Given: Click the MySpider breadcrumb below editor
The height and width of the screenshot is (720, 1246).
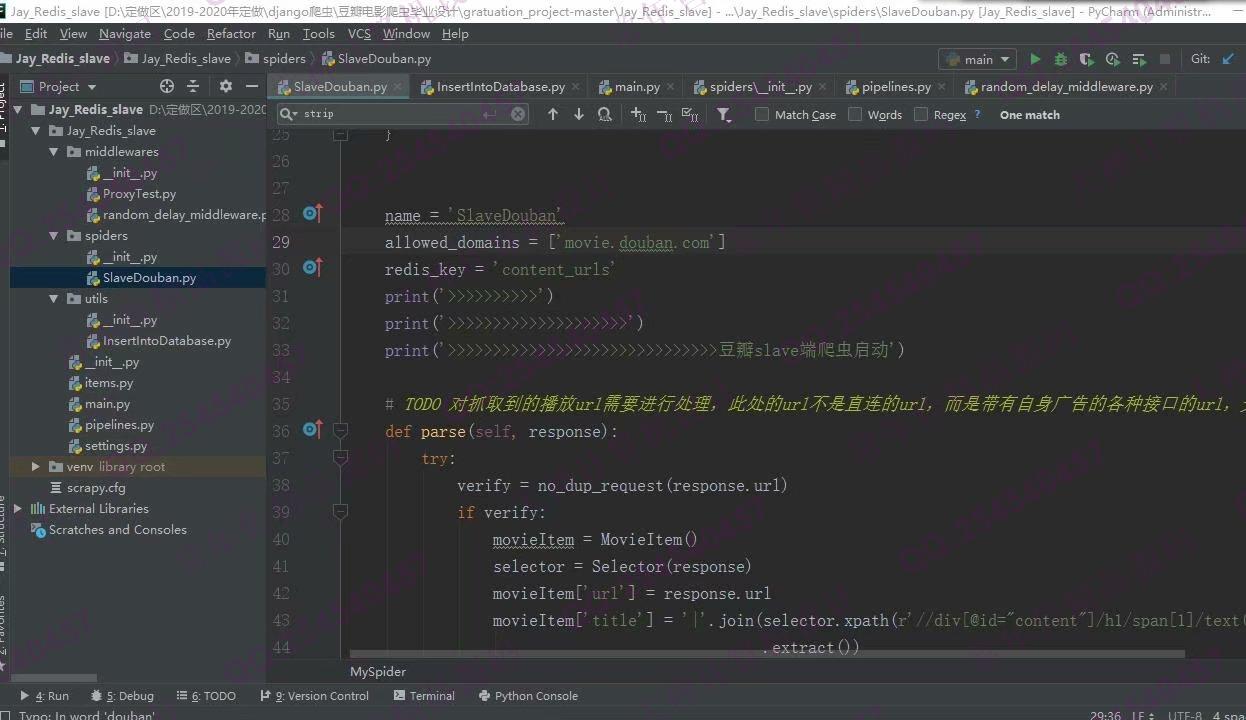Looking at the screenshot, I should tap(378, 672).
